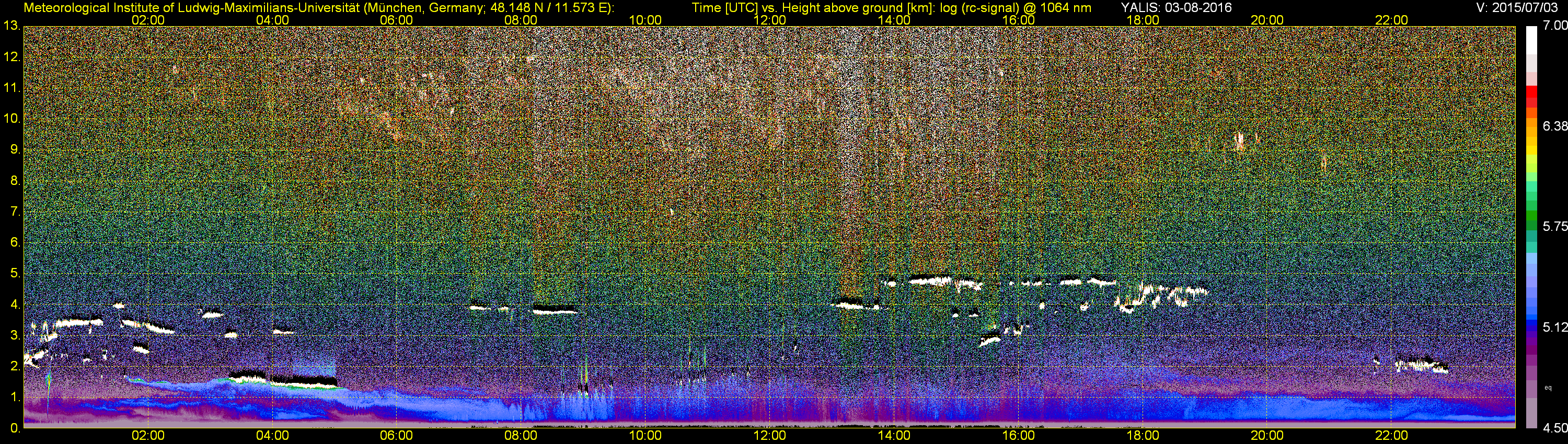
Task: Click the 20:00 label on the bottom time axis
Action: 1267,436
